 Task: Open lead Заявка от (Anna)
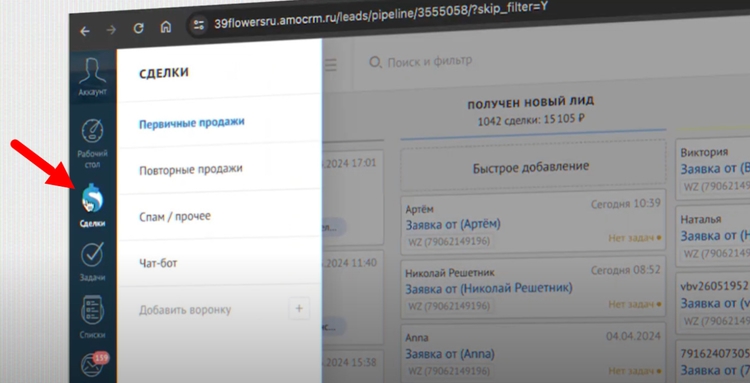coord(450,354)
